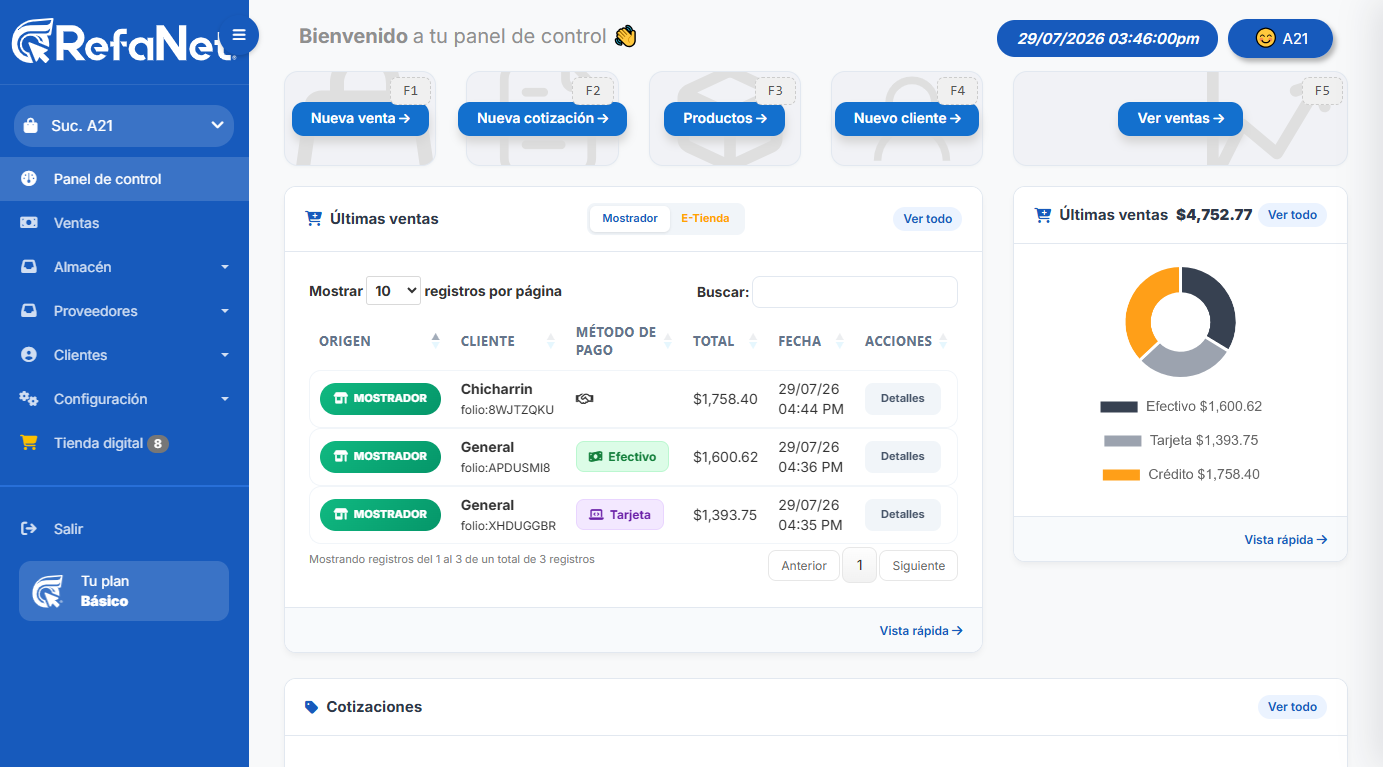Switch to the Mostrador tab

[630, 218]
